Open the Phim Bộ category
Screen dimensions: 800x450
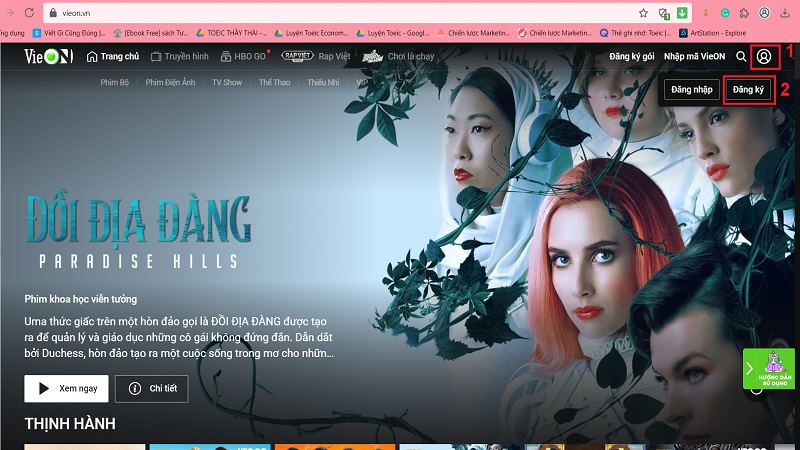[117, 82]
